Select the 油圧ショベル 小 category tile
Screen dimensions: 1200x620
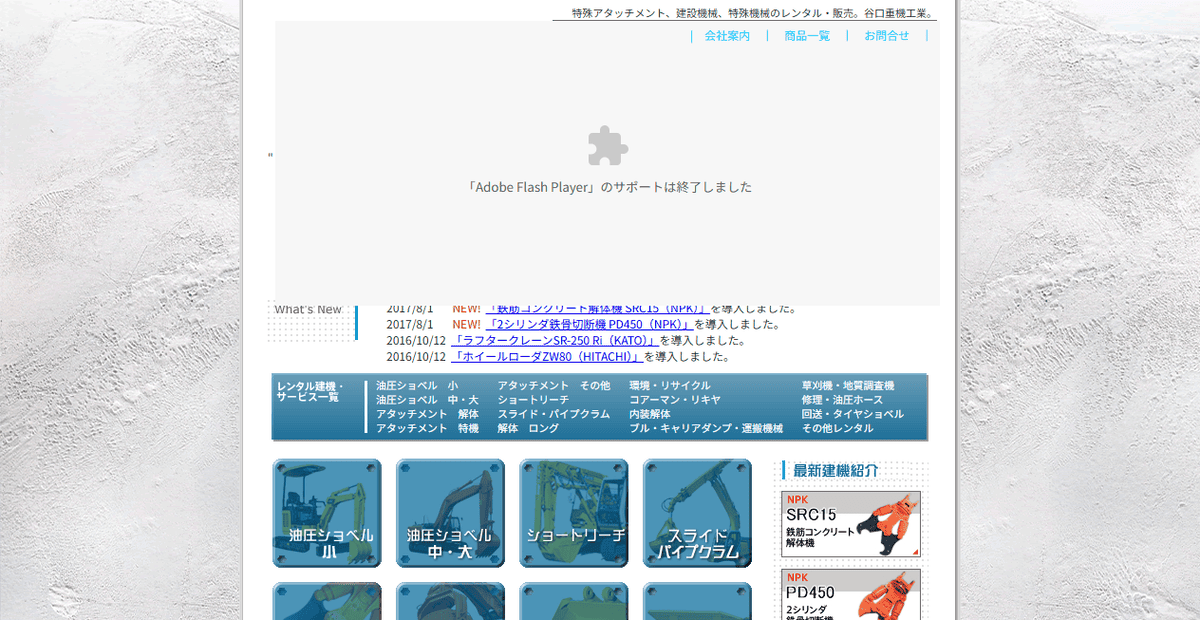[326, 513]
